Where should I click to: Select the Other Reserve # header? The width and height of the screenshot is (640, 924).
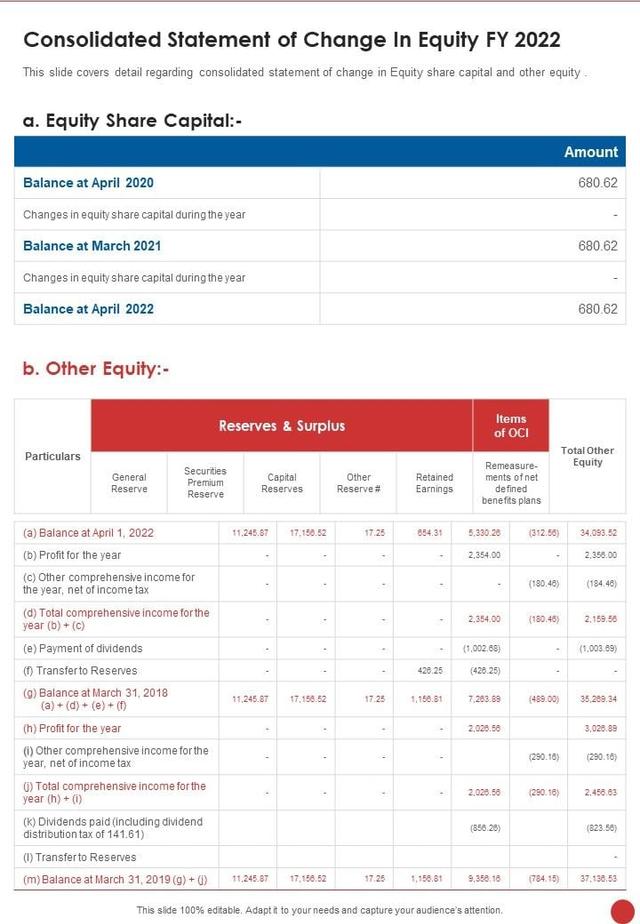click(x=358, y=483)
